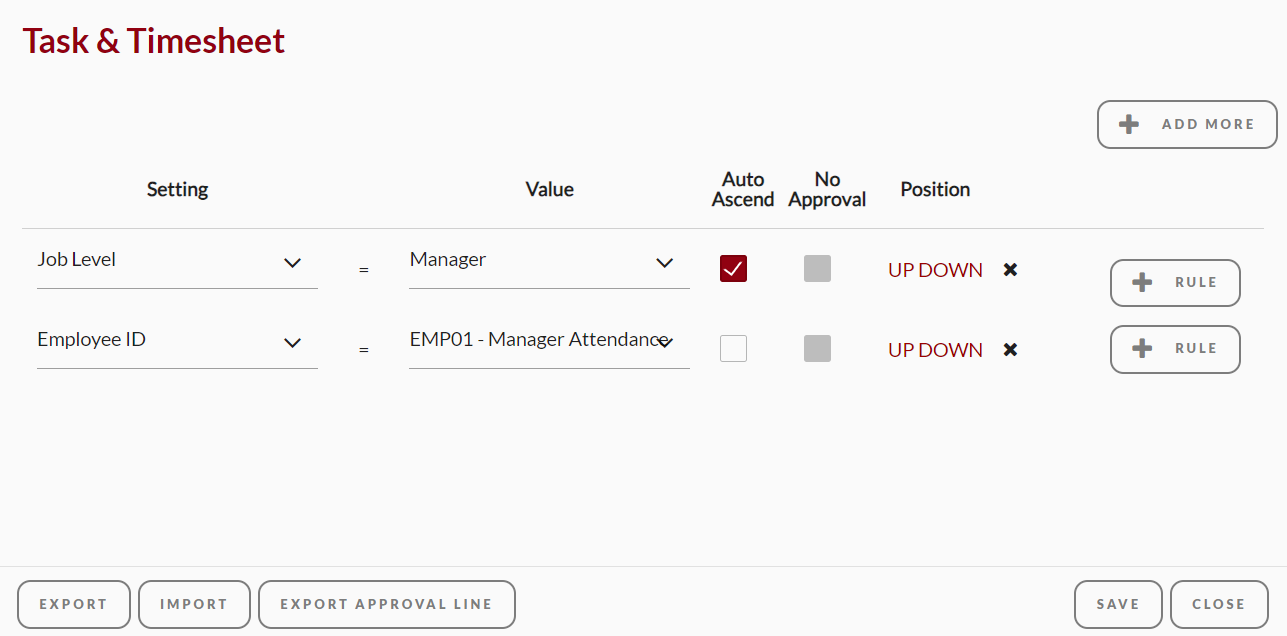Image resolution: width=1287 pixels, height=636 pixels.
Task: Toggle No Approval for Employee ID row
Action: click(817, 348)
